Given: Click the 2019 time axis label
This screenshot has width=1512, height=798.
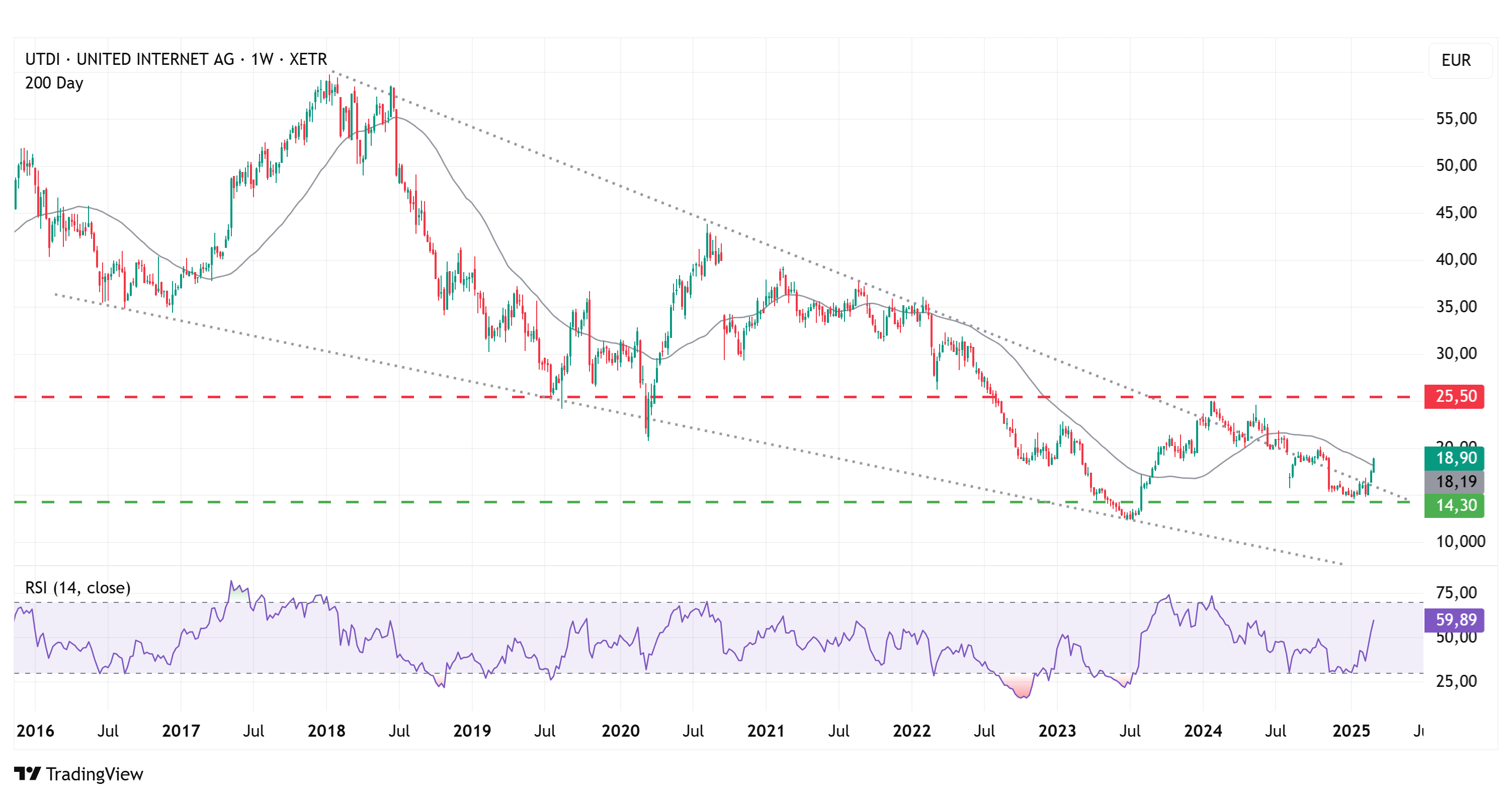Looking at the screenshot, I should (x=472, y=731).
